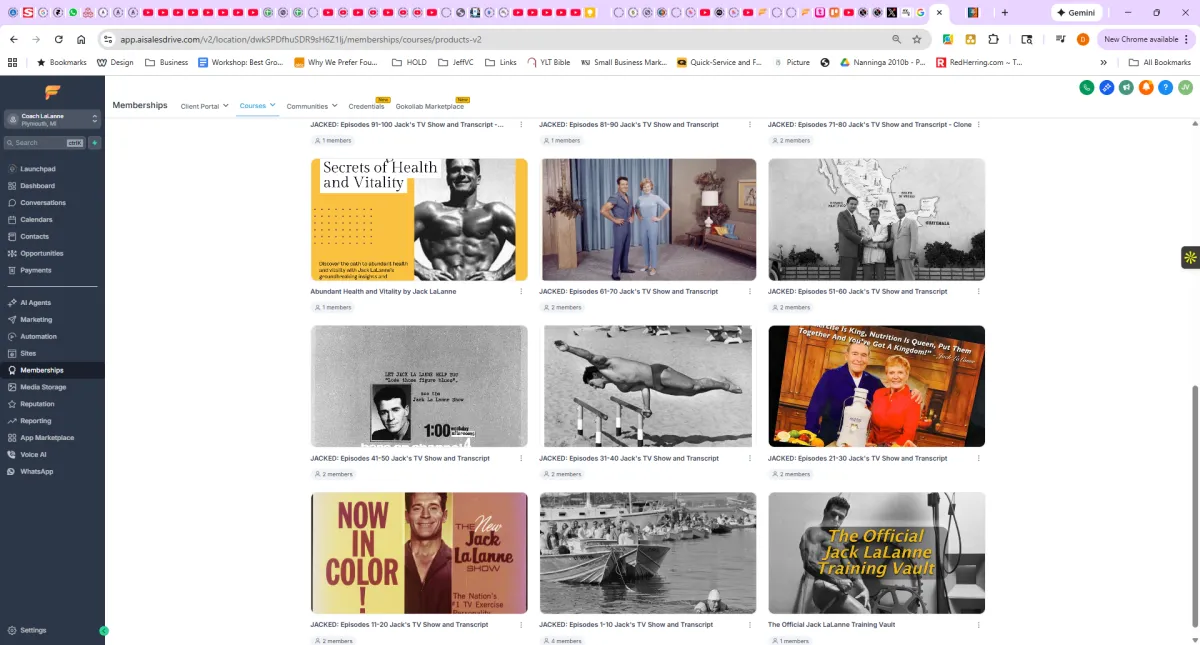Screen dimensions: 1200x645
Task: Select the Courses tab
Action: (x=257, y=105)
